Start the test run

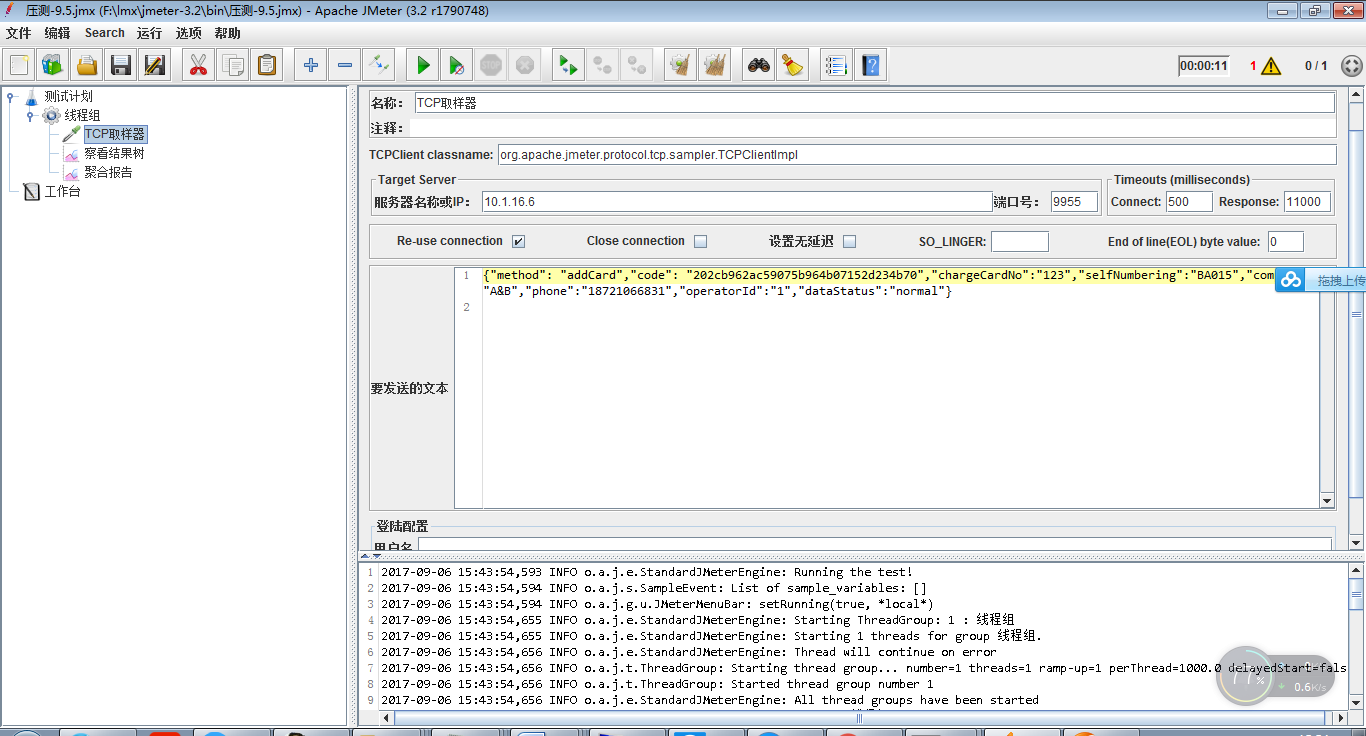421,64
